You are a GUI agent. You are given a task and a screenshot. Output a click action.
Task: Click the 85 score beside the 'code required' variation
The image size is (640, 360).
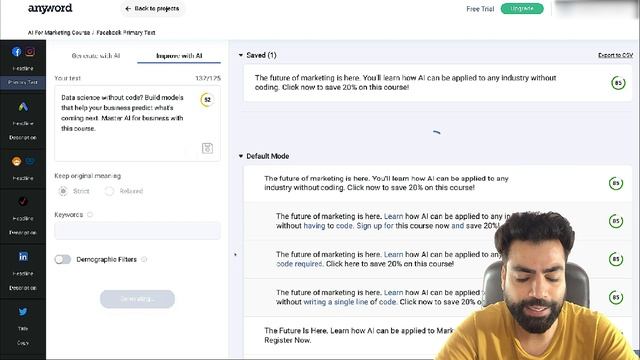(x=616, y=259)
